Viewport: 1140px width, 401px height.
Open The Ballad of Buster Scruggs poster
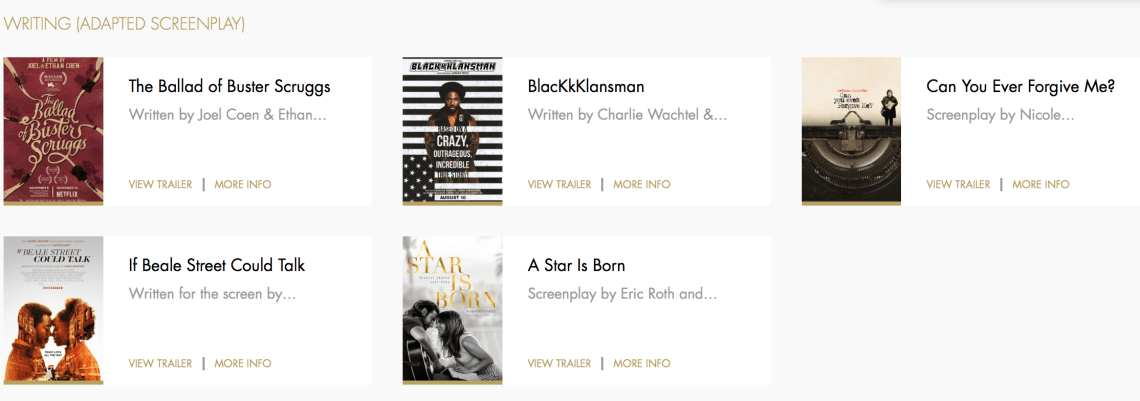[54, 131]
